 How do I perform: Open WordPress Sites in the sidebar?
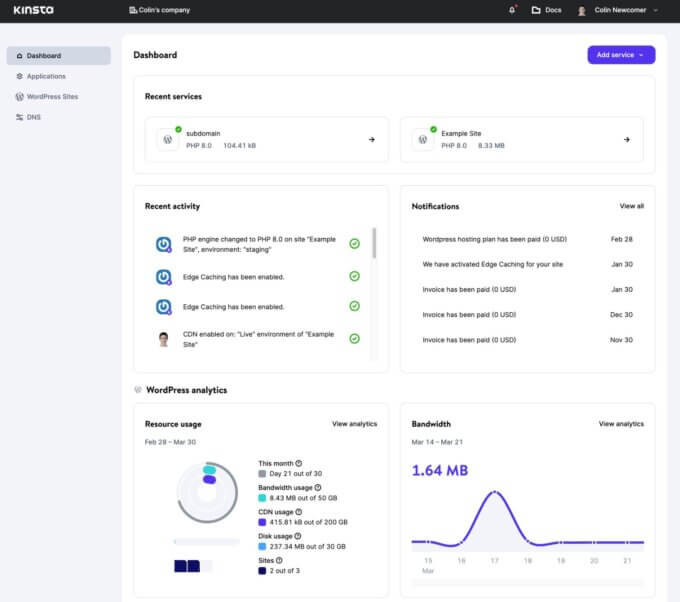point(52,97)
